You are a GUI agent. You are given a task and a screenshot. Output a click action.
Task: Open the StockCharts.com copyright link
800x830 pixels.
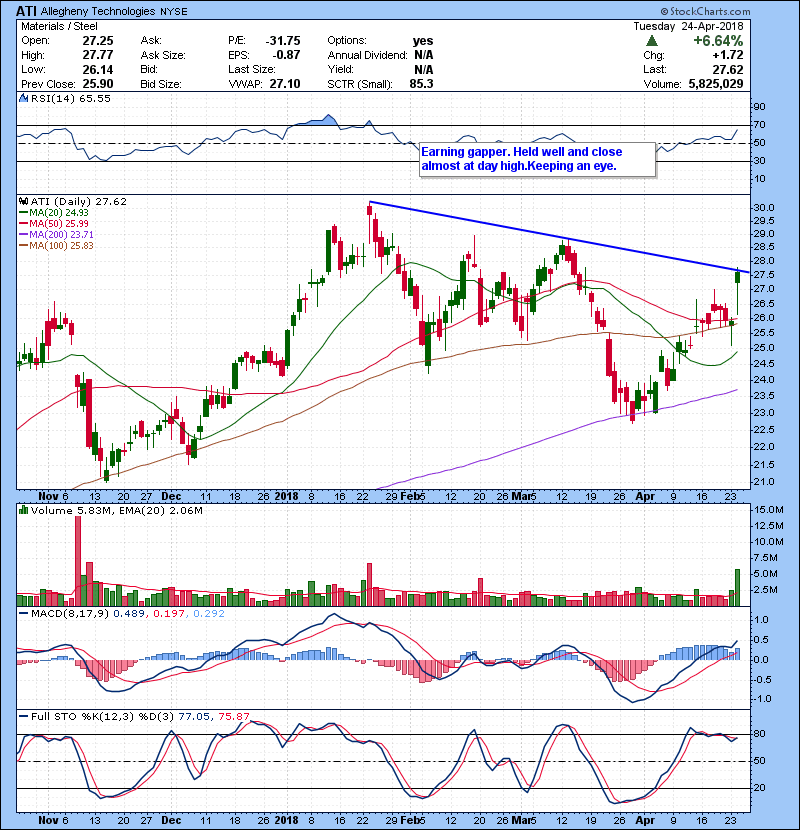705,11
